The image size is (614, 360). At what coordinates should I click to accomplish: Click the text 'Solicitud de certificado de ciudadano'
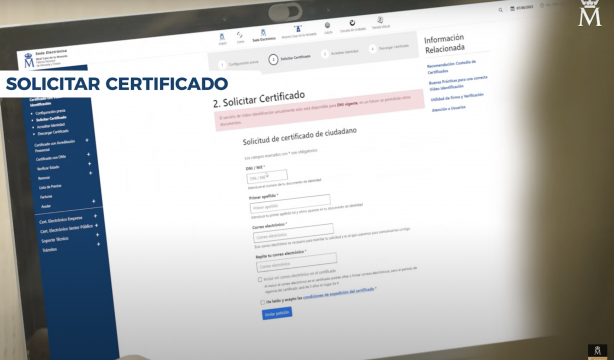(300, 136)
